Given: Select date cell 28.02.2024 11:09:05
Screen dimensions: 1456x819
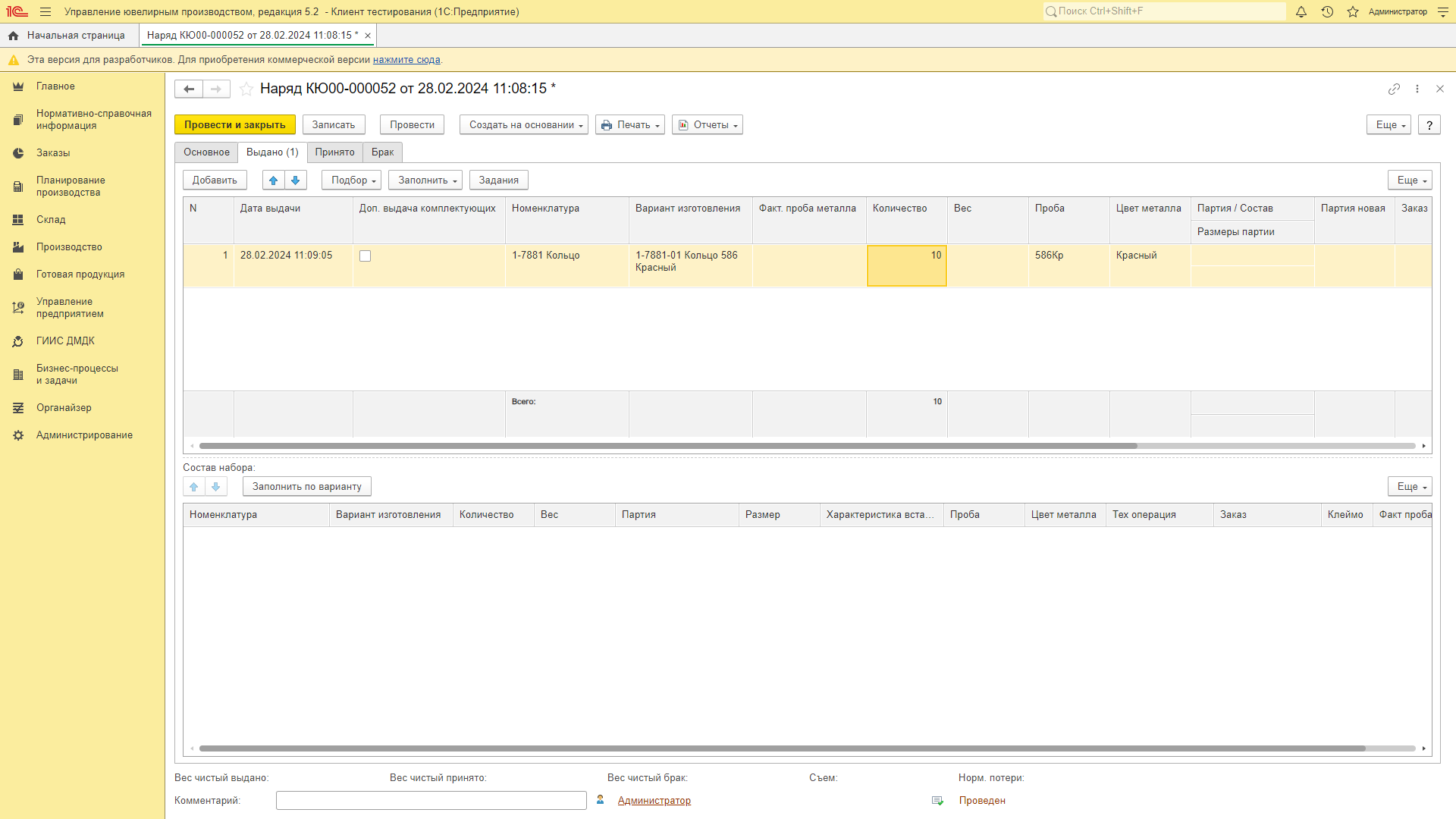Looking at the screenshot, I should [293, 265].
